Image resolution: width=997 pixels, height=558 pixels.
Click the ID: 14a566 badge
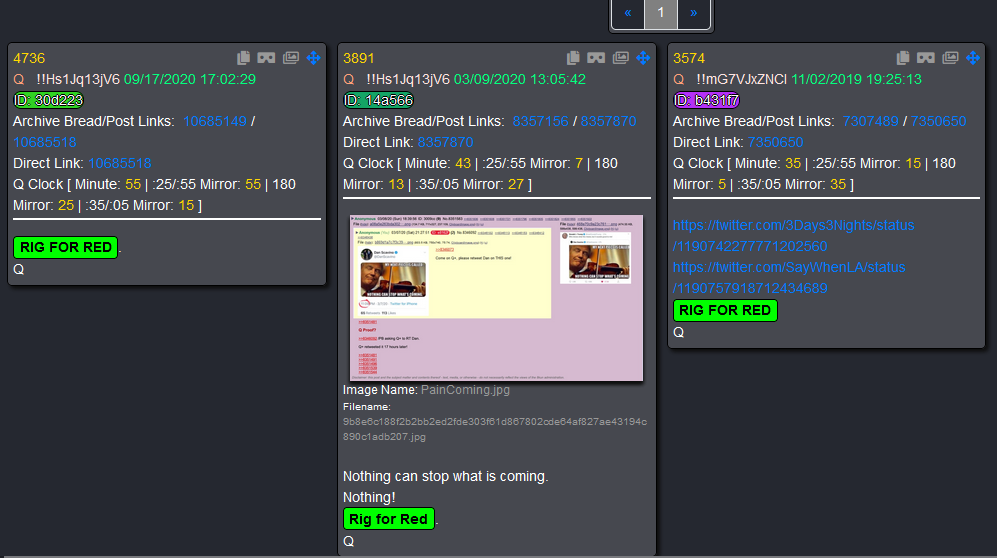[x=378, y=100]
